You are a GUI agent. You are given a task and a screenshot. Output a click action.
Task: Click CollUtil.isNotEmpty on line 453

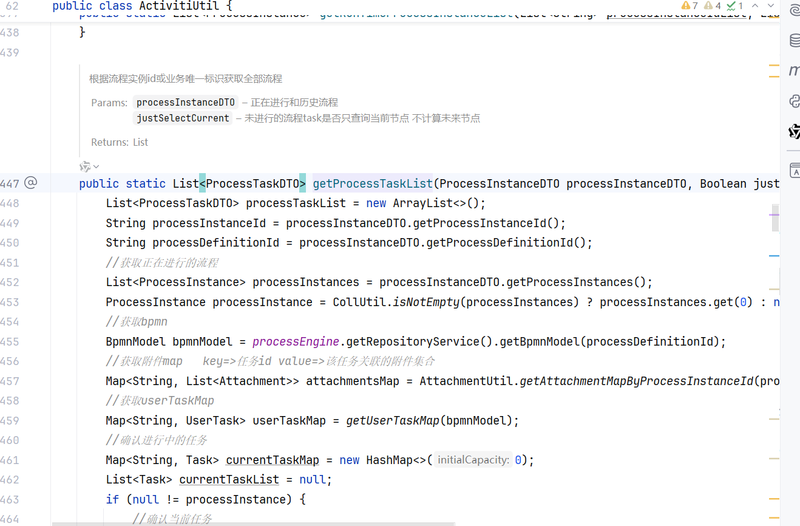pos(396,302)
